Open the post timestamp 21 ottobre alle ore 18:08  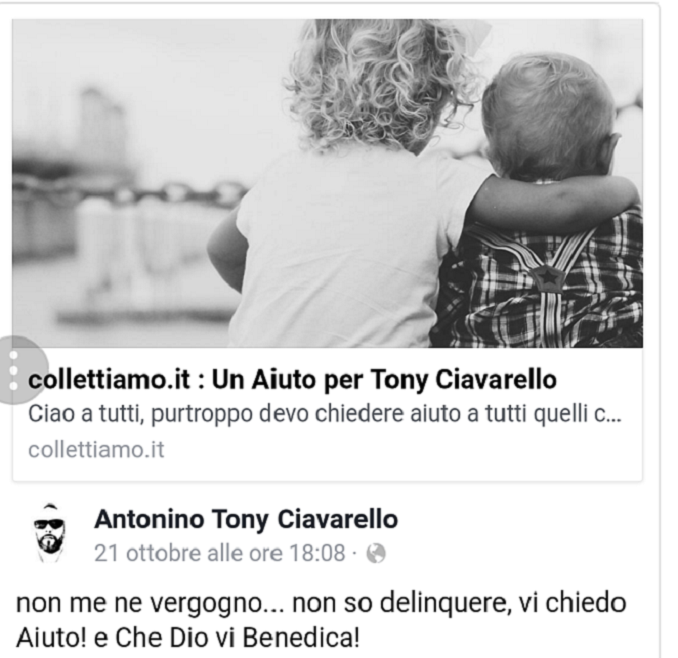220,553
